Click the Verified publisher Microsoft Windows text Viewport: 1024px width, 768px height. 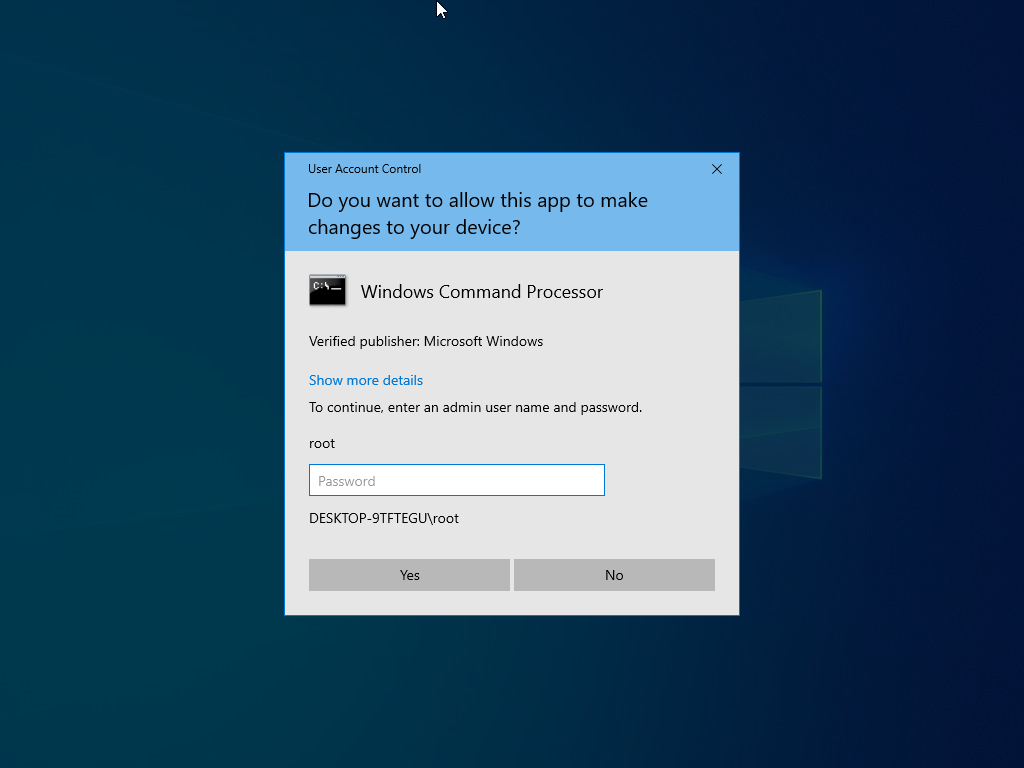pyautogui.click(x=425, y=341)
